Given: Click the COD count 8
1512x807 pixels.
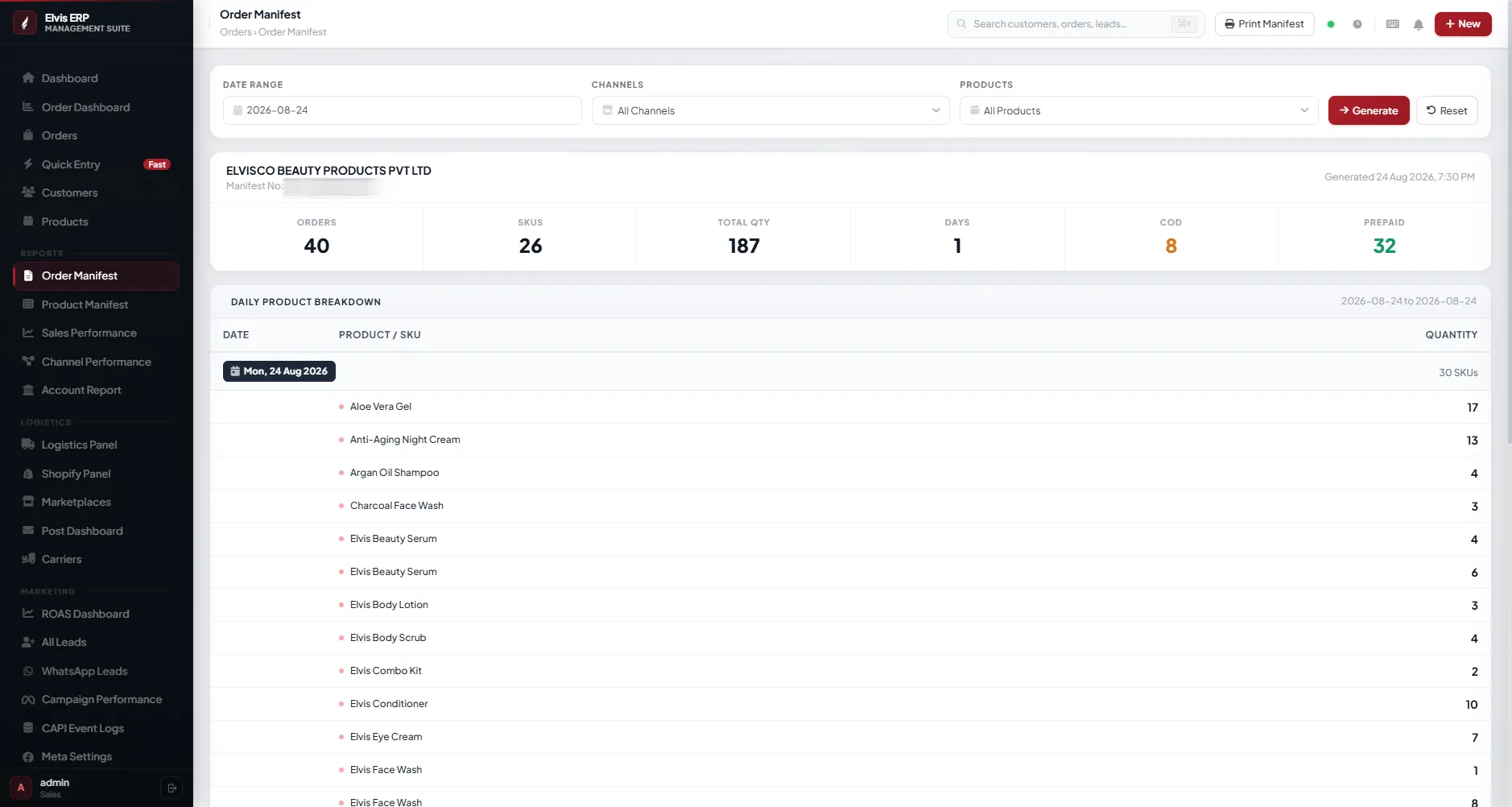Looking at the screenshot, I should pyautogui.click(x=1171, y=246).
